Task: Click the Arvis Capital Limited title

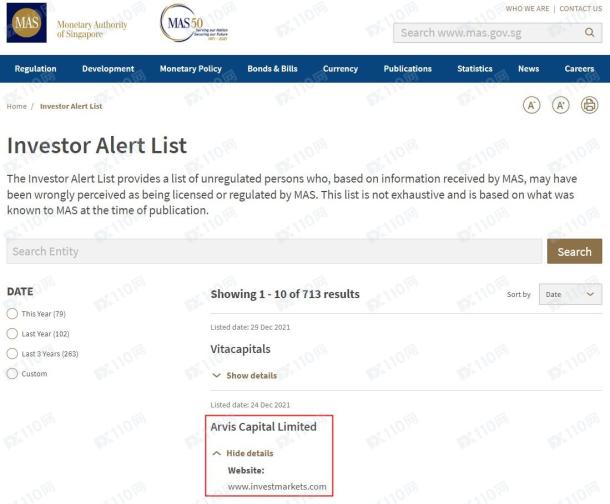Action: [x=263, y=427]
